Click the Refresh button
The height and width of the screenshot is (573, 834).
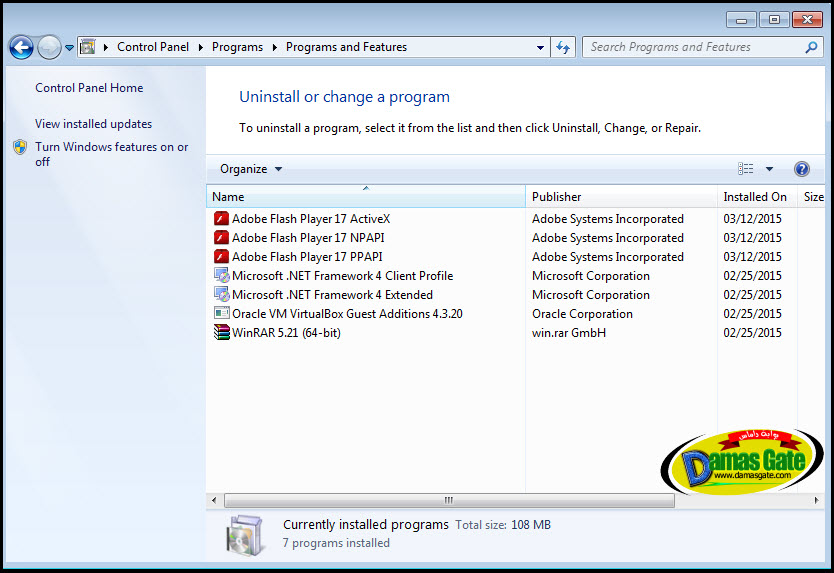tap(563, 48)
